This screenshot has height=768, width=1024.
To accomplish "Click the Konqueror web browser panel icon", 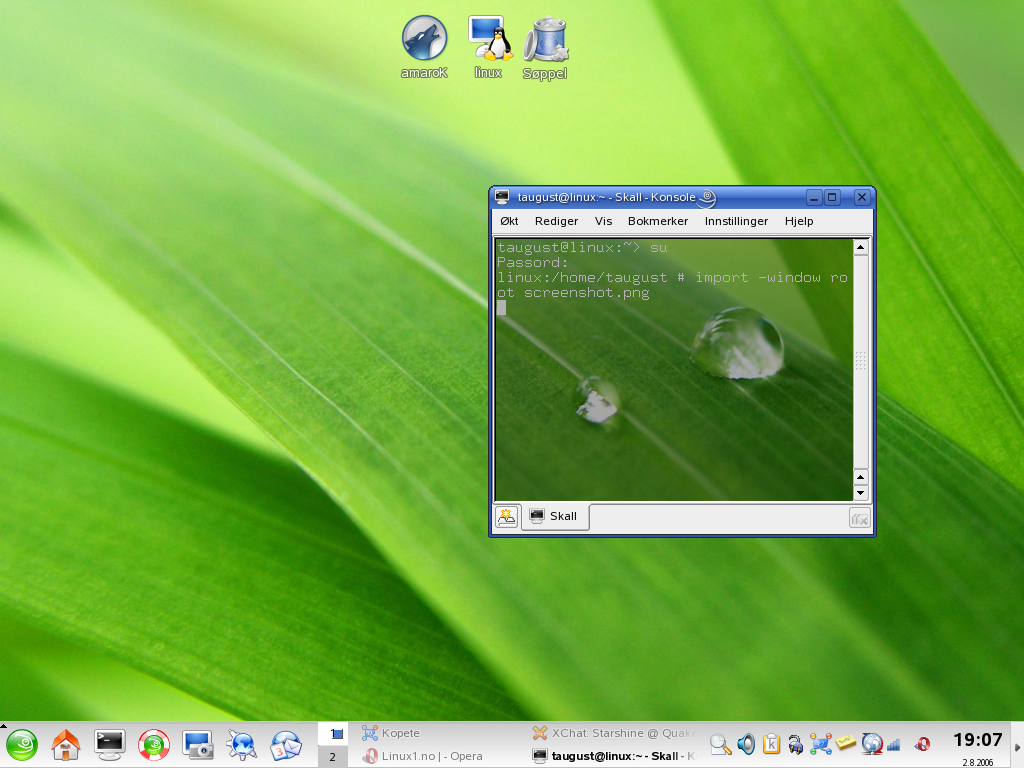I will coord(241,745).
